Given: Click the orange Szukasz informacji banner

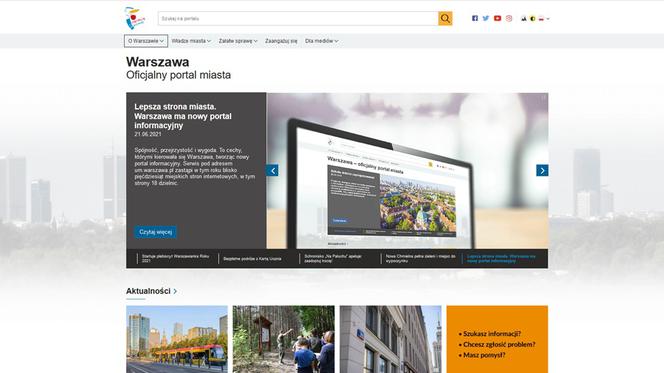Looking at the screenshot, I should coord(497,339).
